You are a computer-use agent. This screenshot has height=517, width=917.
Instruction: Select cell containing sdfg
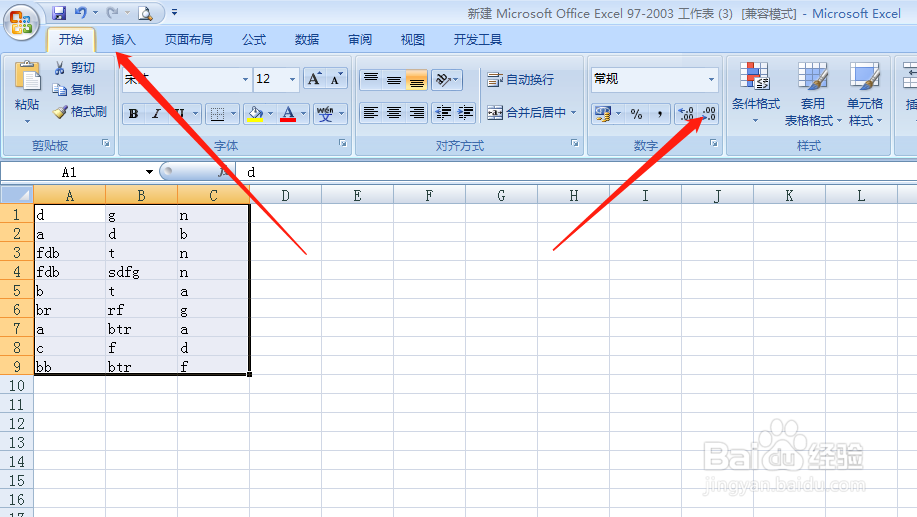coord(142,272)
